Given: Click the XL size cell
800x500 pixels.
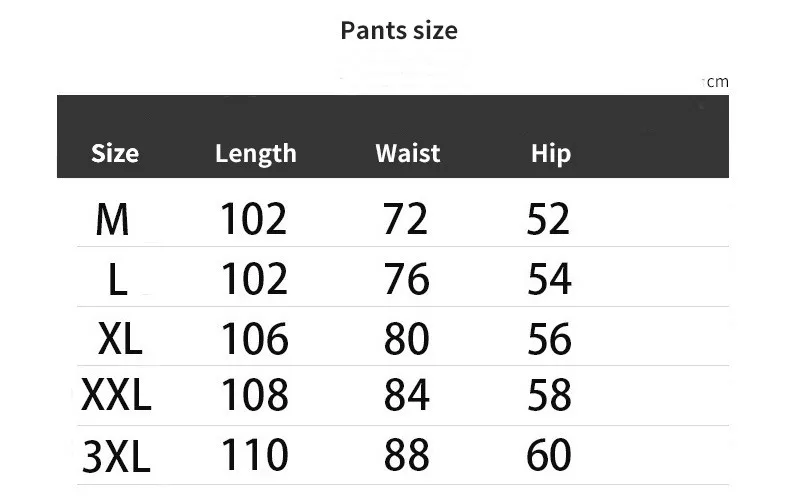Looking at the screenshot, I should tap(119, 339).
